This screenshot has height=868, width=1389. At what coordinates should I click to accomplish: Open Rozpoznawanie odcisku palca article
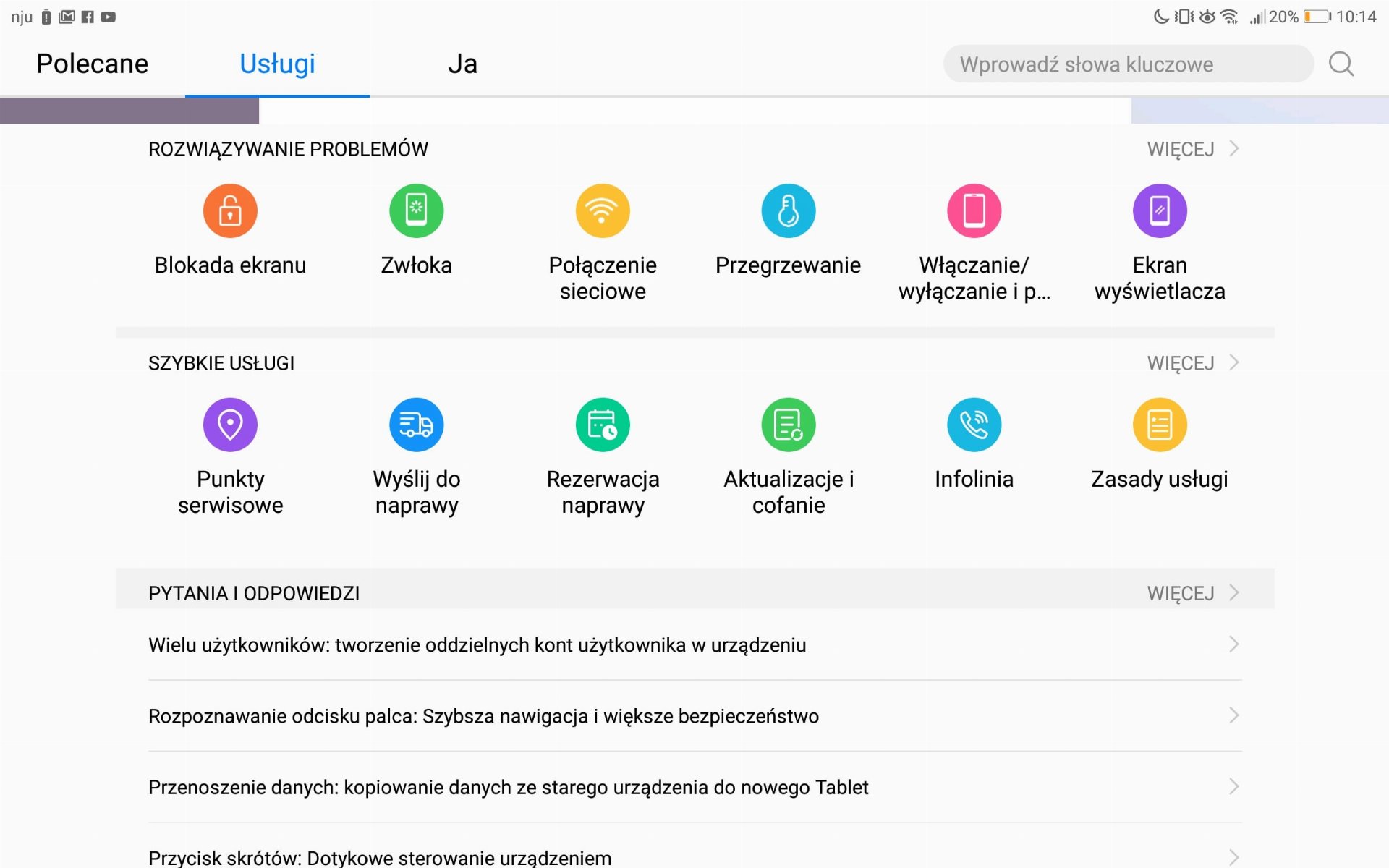coord(694,716)
